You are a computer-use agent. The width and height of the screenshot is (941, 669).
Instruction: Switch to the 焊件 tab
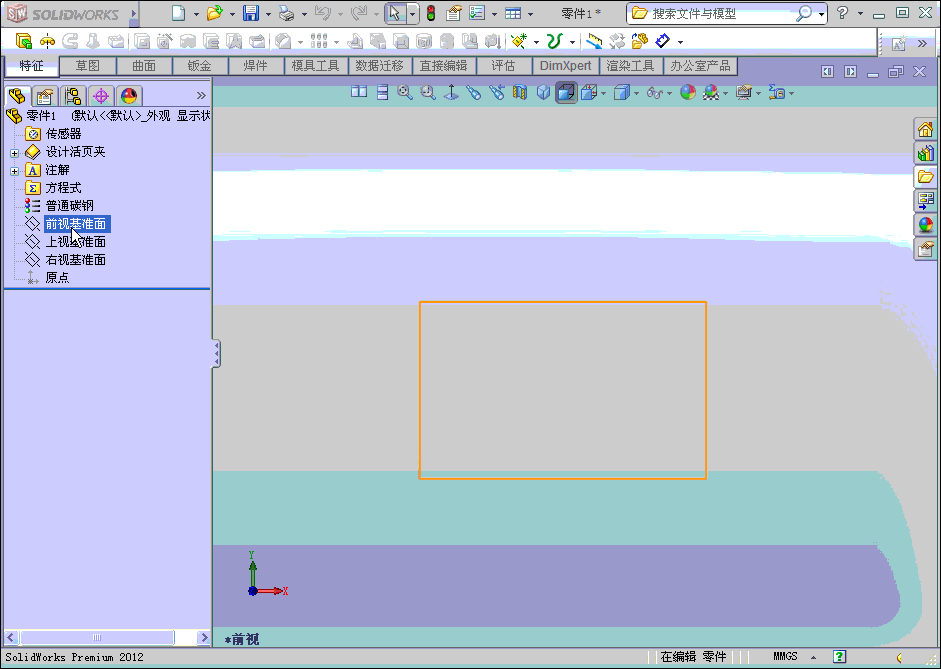pos(256,66)
